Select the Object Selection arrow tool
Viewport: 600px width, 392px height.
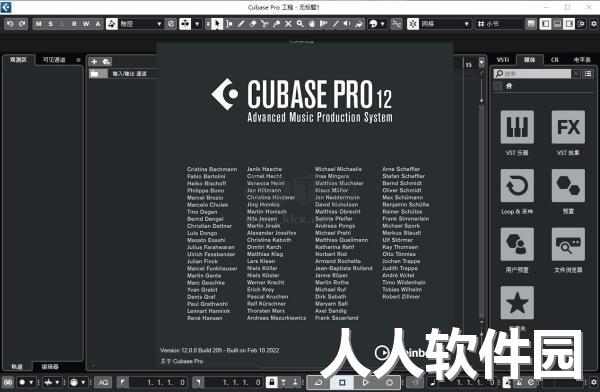[x=217, y=24]
